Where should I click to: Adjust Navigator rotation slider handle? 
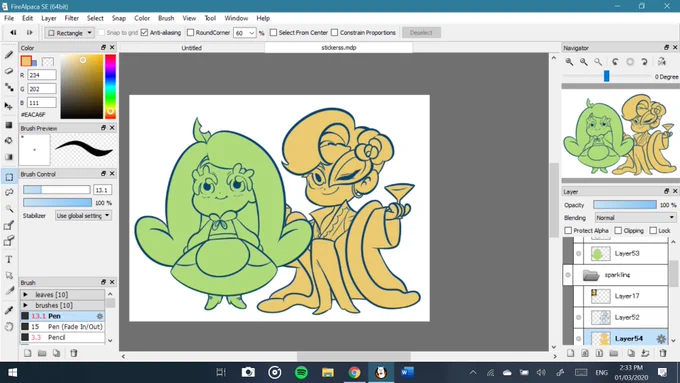point(606,76)
